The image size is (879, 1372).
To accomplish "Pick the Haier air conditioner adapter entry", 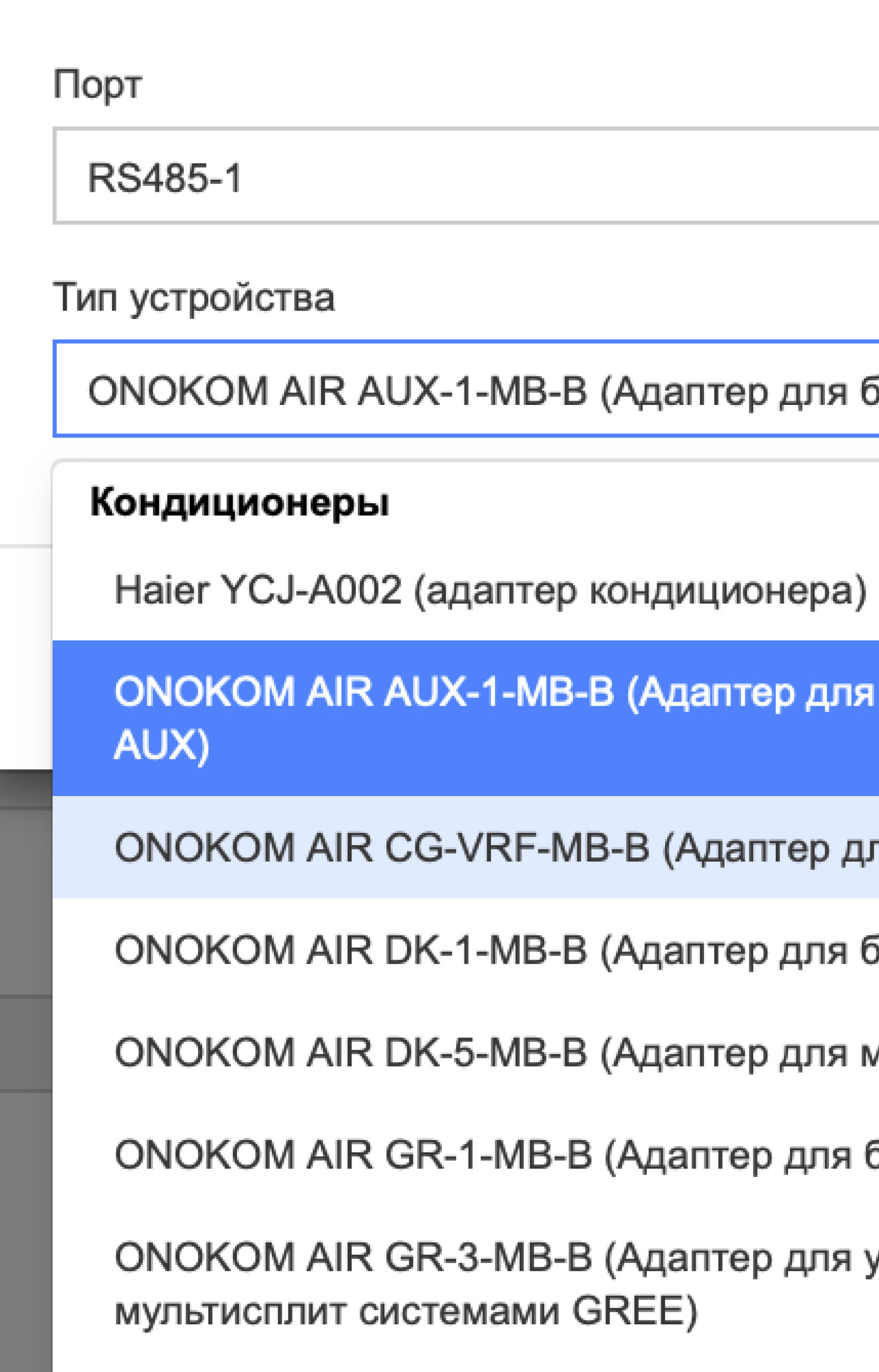I will 490,590.
